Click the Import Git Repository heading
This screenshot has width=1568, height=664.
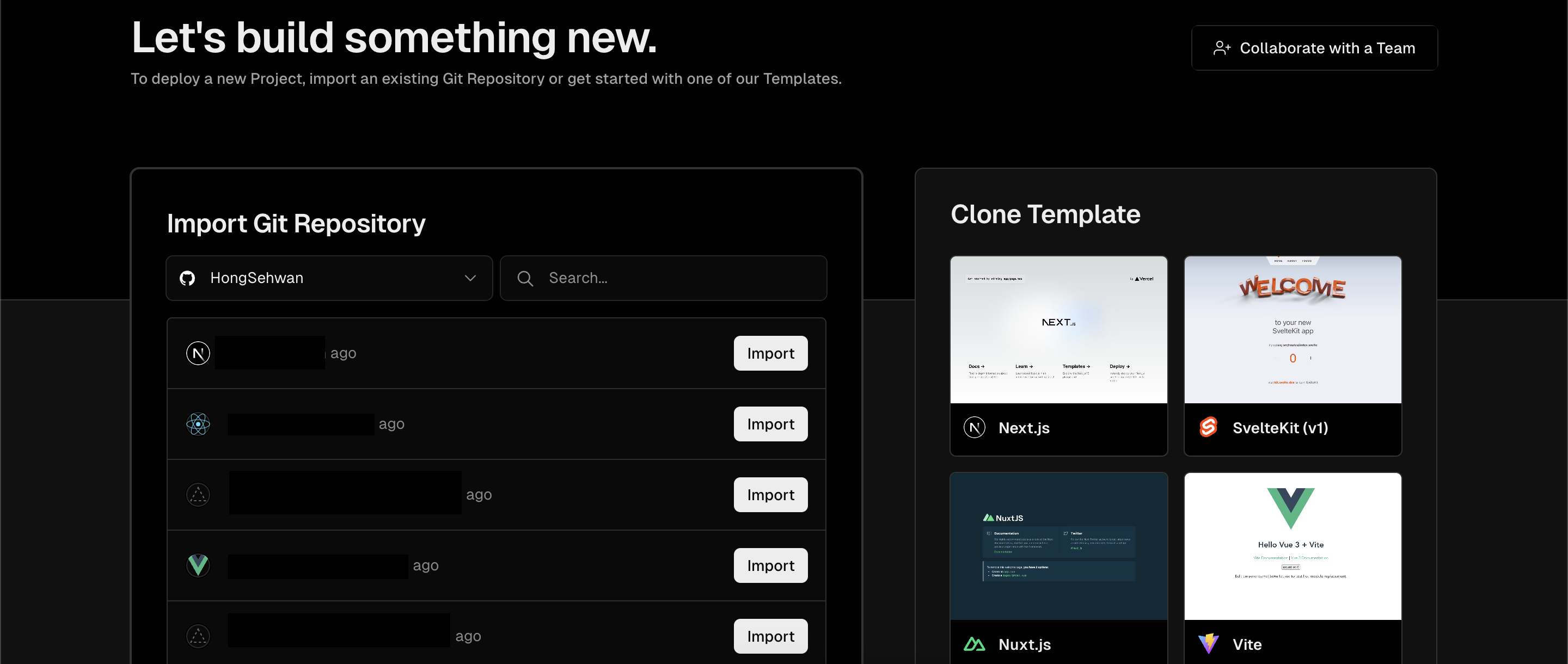296,223
